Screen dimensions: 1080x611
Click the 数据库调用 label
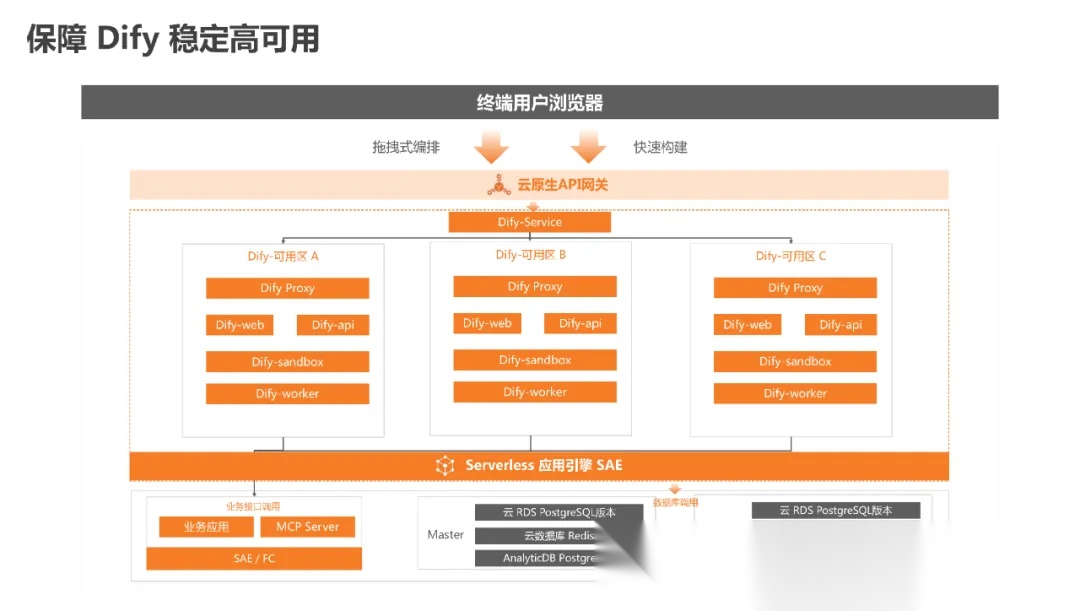675,503
